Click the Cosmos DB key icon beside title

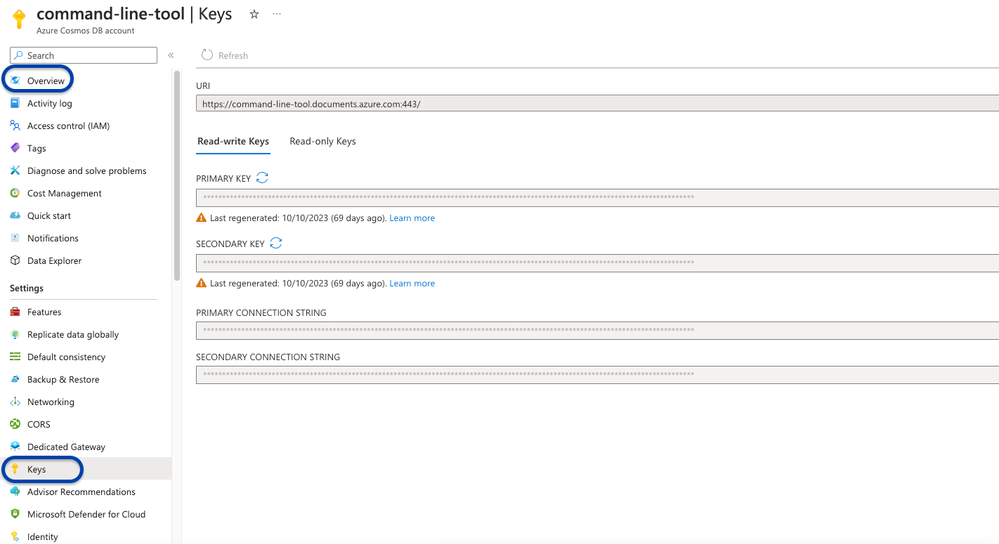[19, 18]
